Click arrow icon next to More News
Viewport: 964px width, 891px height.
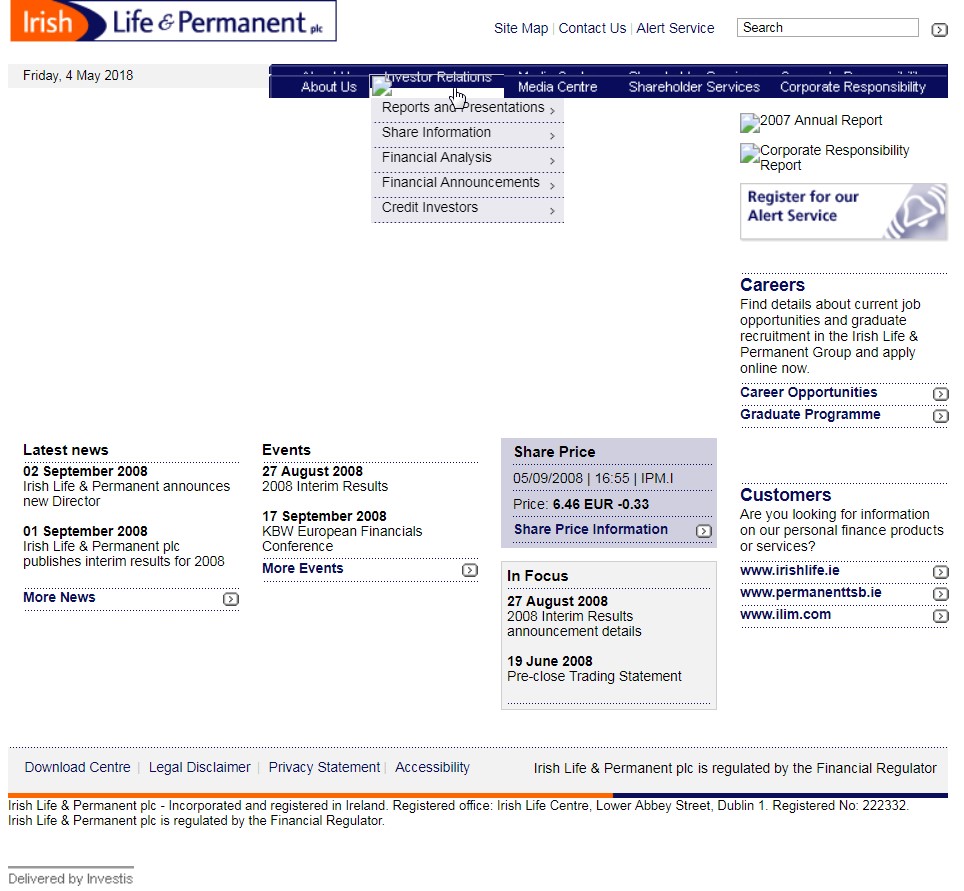point(231,598)
